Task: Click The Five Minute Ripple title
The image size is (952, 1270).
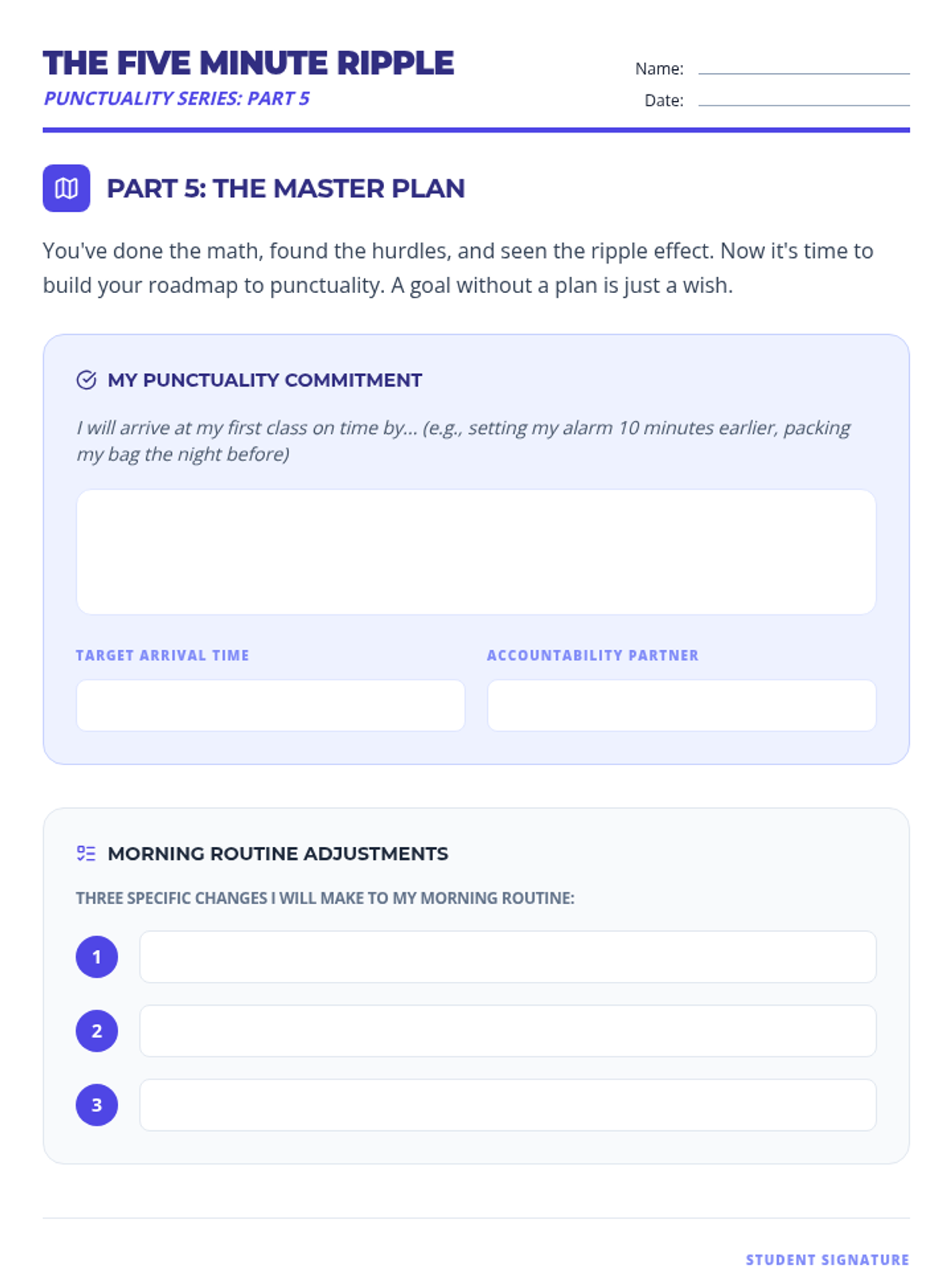Action: click(x=248, y=63)
